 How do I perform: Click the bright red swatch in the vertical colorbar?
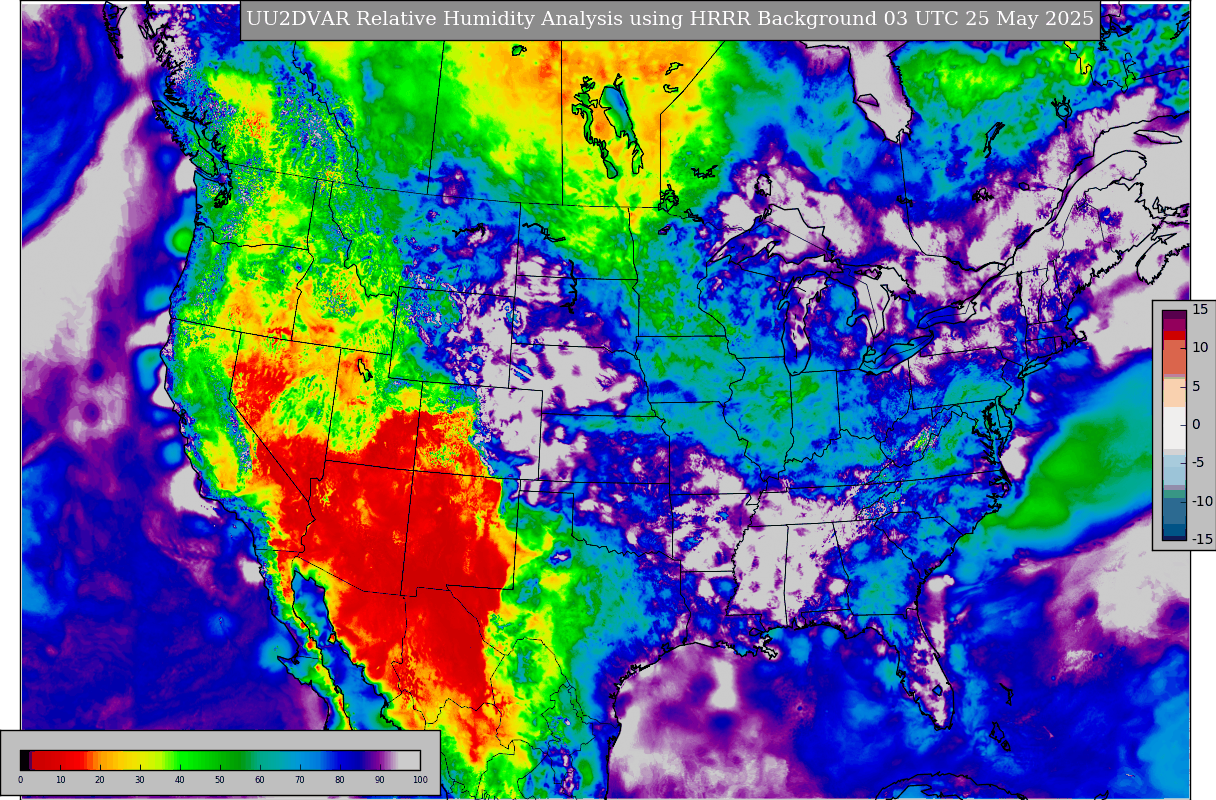tap(1174, 335)
